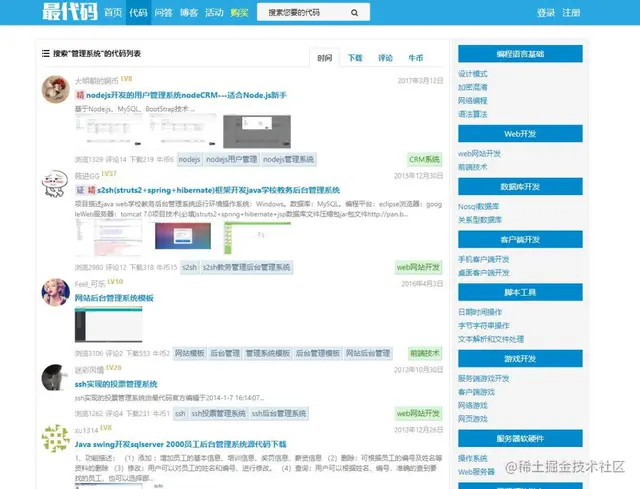Click the 客户端开发 sidebar header

tap(520, 240)
